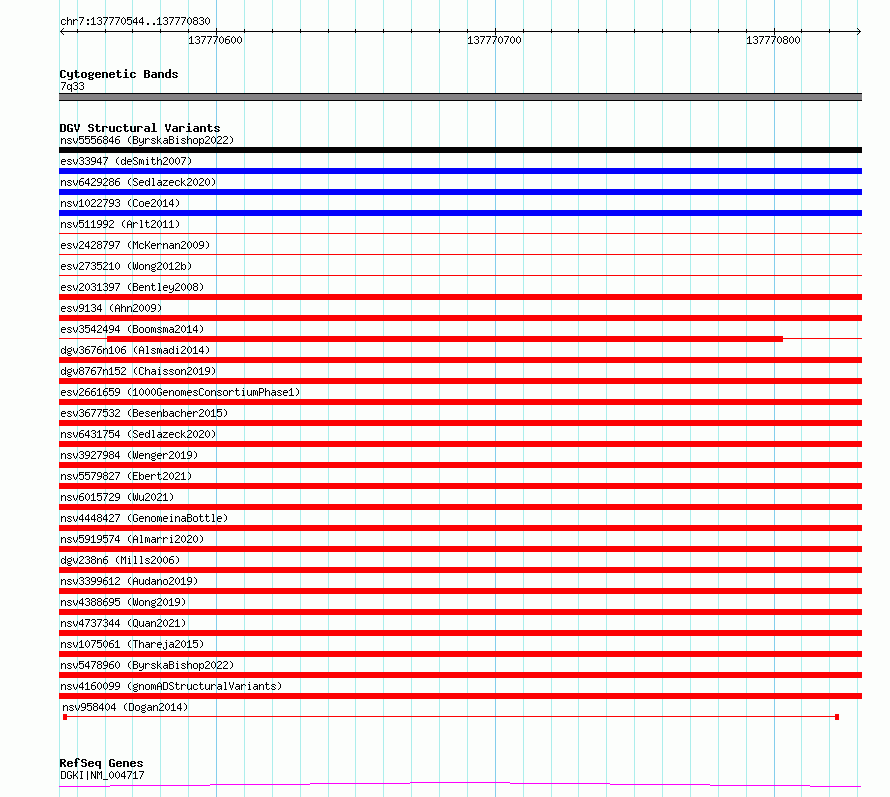Image resolution: width=890 pixels, height=797 pixels.
Task: Click the nsv4448427 (GenomeinaBottle) label
Action: pyautogui.click(x=144, y=518)
